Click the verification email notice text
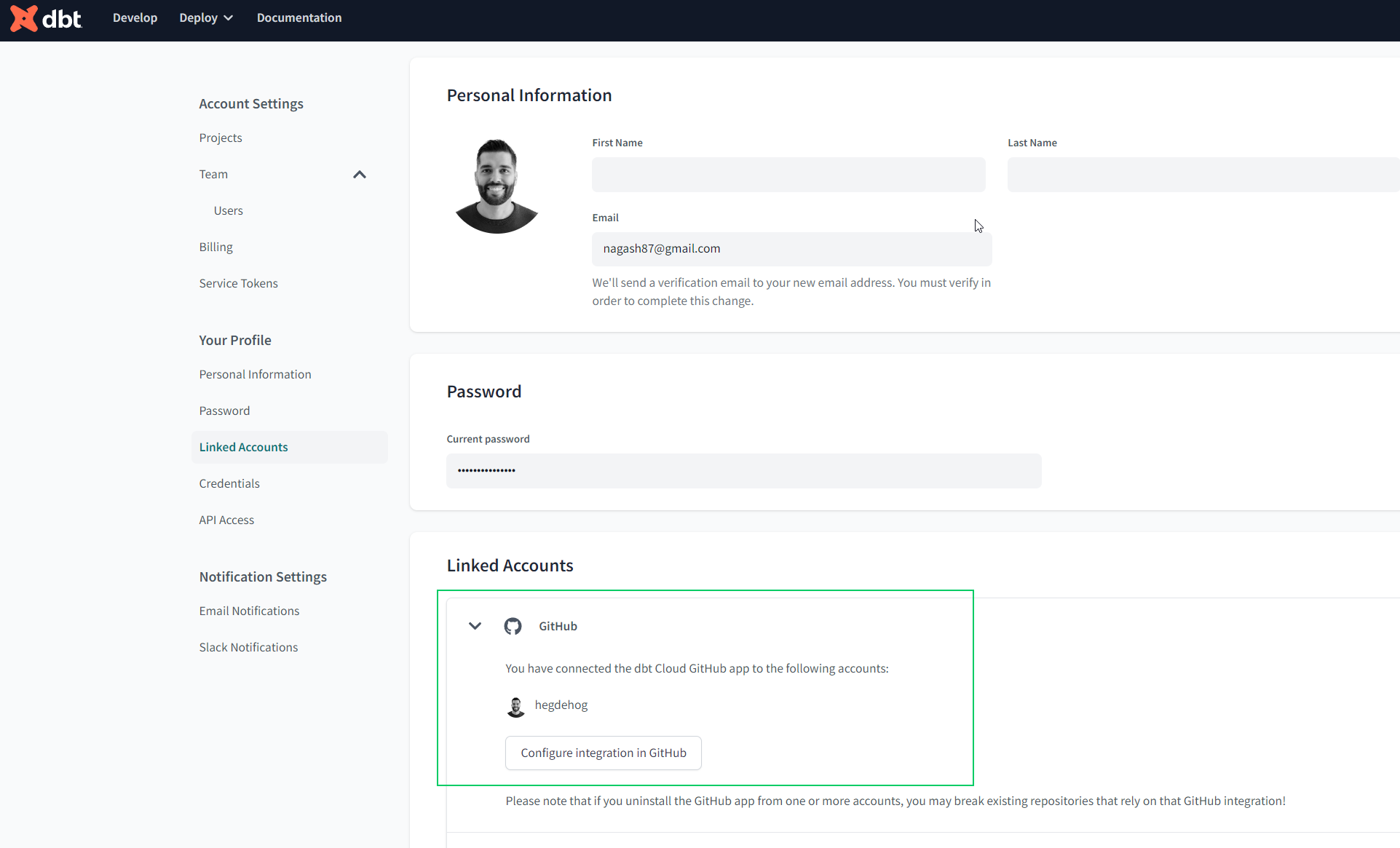This screenshot has height=848, width=1400. pos(791,292)
